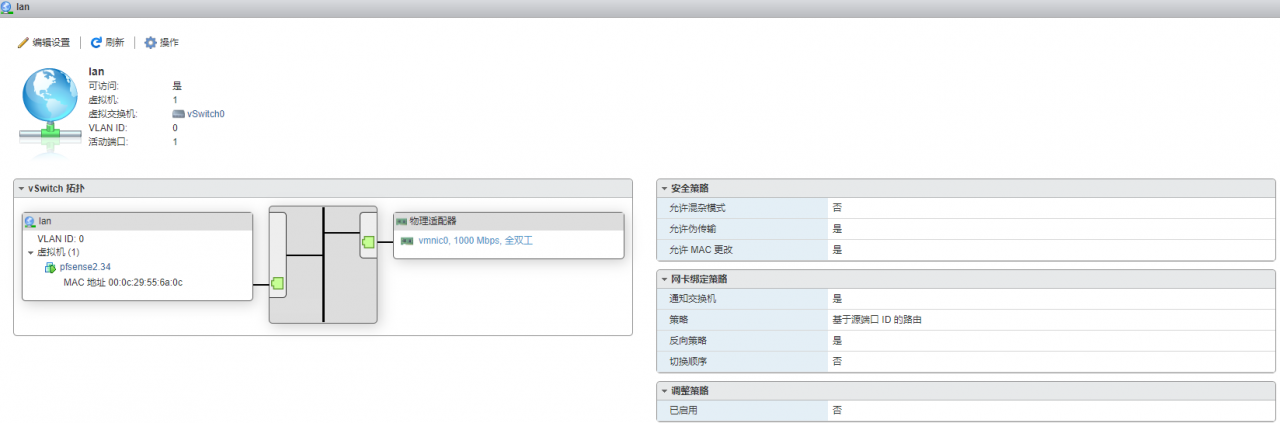Open the pfsense2.34 VM link
Viewport: 1280px width, 423px height.
85,268
